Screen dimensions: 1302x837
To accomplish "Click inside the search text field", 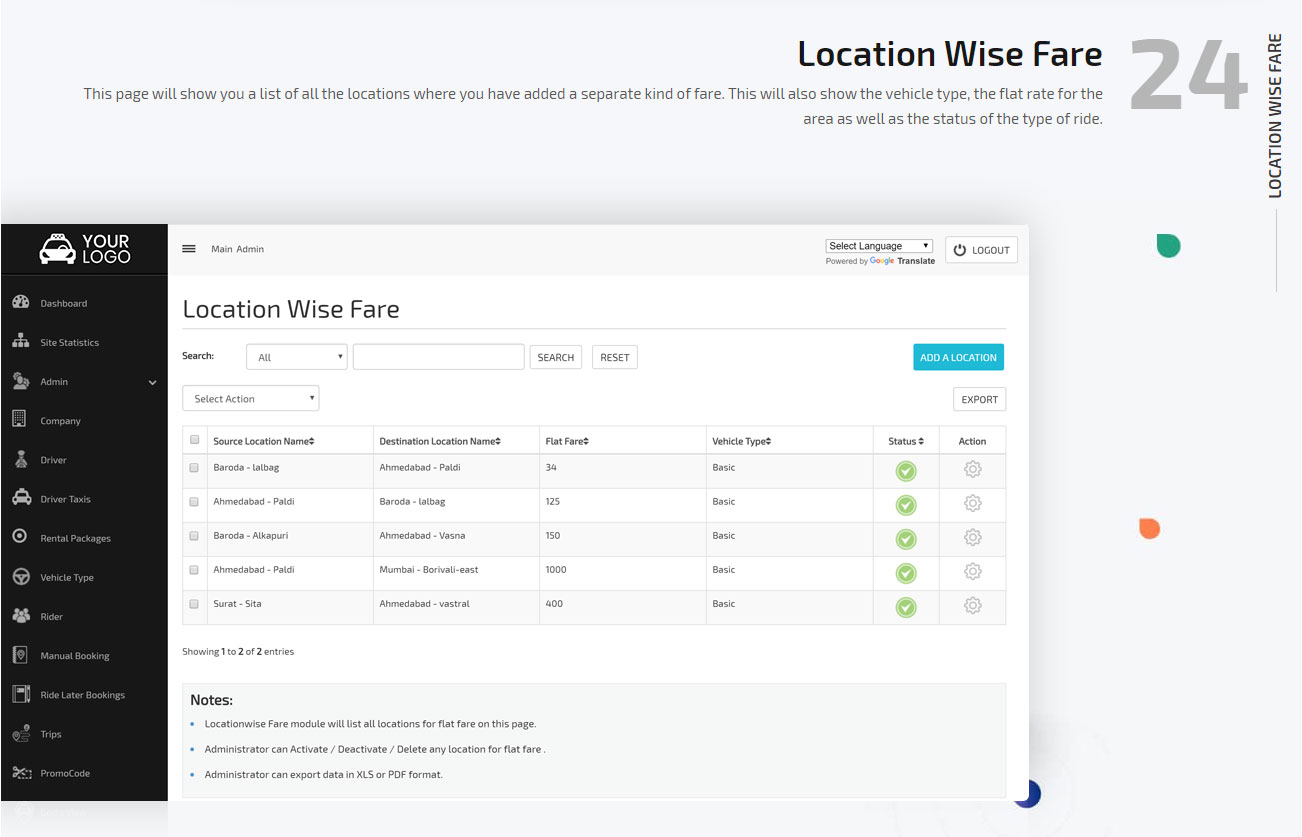I will click(438, 356).
